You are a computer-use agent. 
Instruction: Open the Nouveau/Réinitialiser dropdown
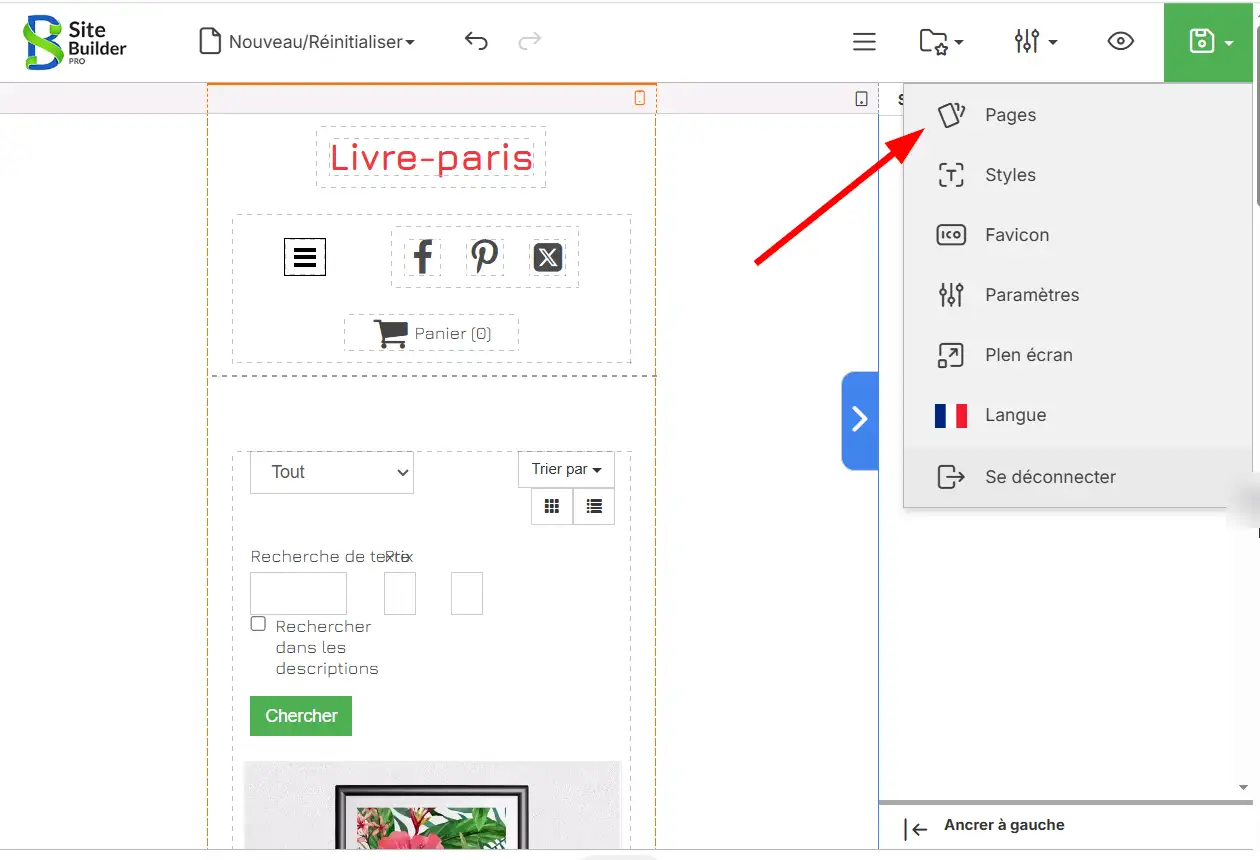click(307, 42)
